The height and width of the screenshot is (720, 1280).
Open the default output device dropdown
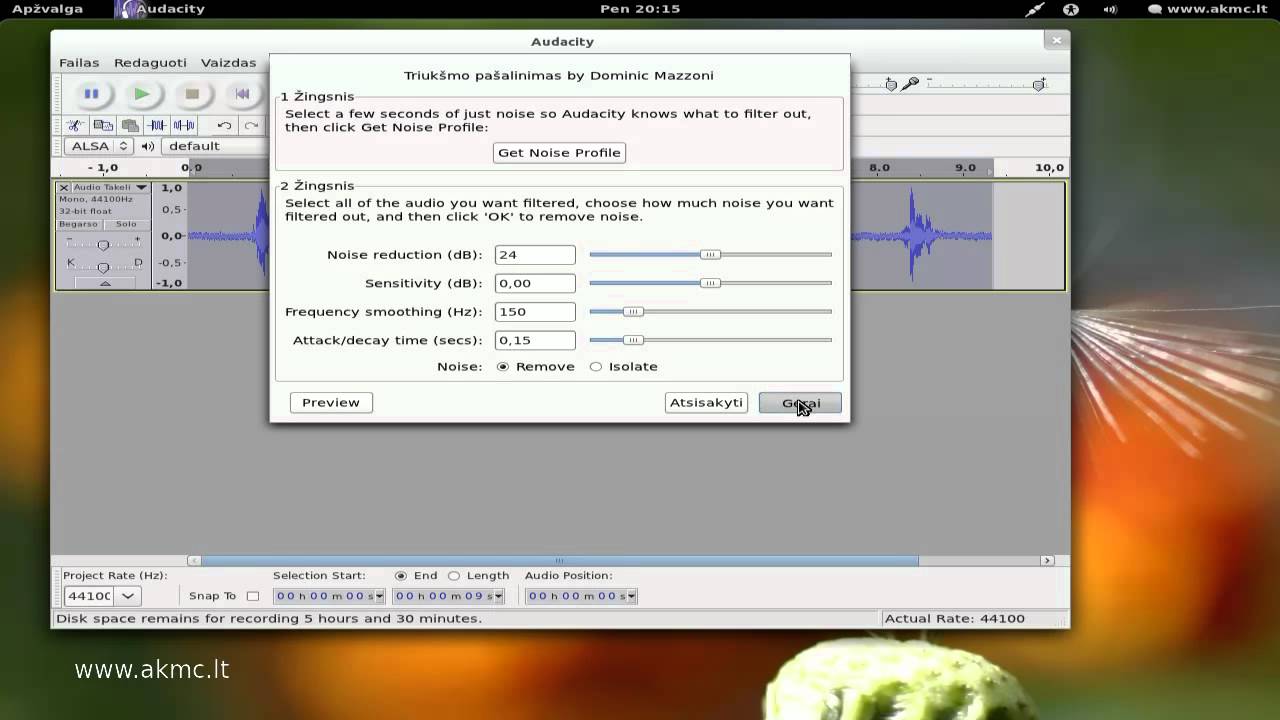tap(215, 146)
